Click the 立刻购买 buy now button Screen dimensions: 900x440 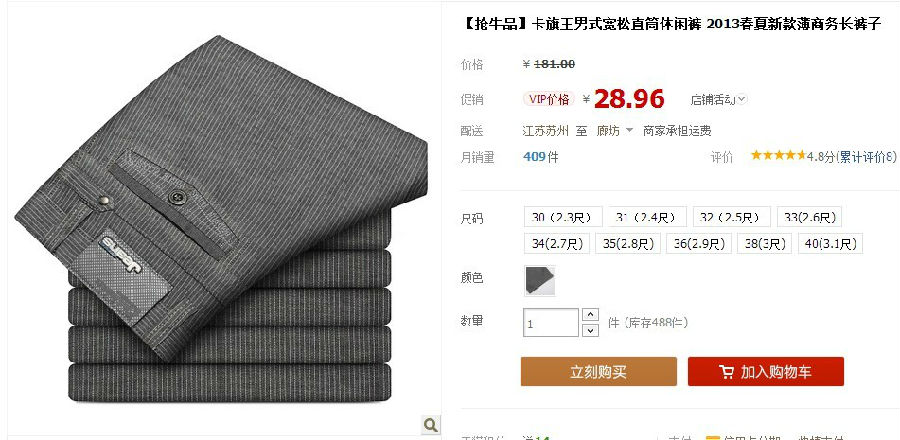[x=599, y=372]
